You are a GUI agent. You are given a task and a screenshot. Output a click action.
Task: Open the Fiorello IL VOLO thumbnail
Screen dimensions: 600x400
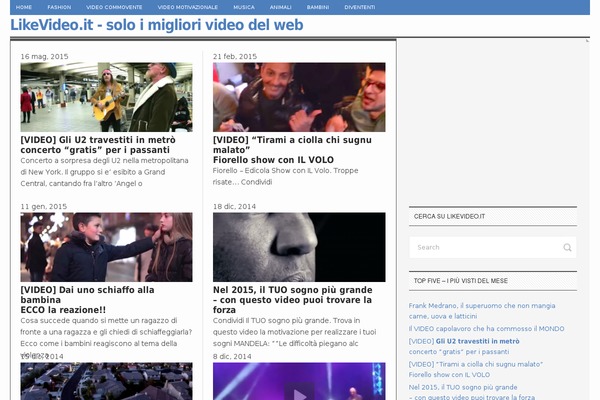(299, 97)
